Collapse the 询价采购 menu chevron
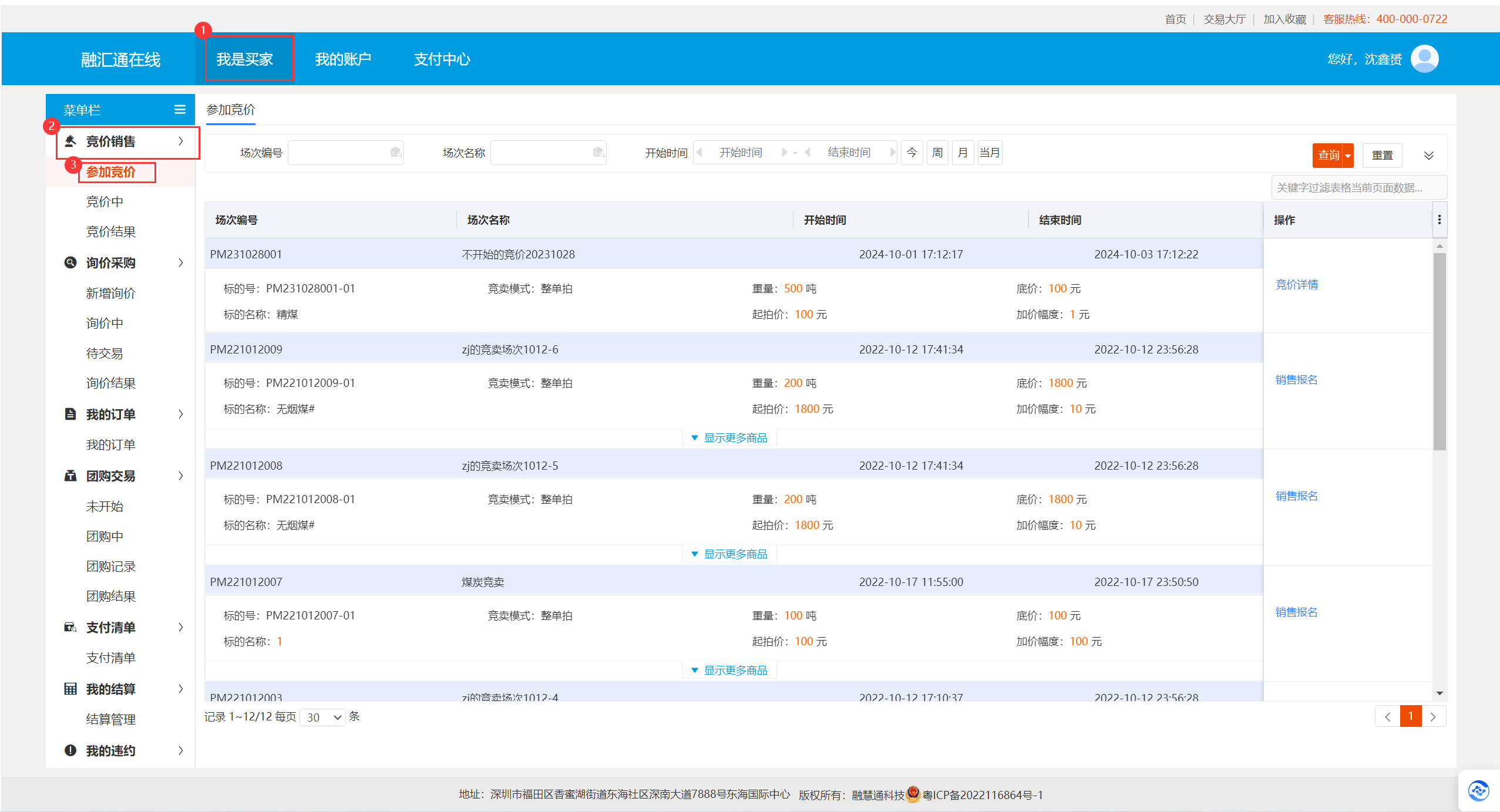Image resolution: width=1500 pixels, height=812 pixels. point(181,262)
